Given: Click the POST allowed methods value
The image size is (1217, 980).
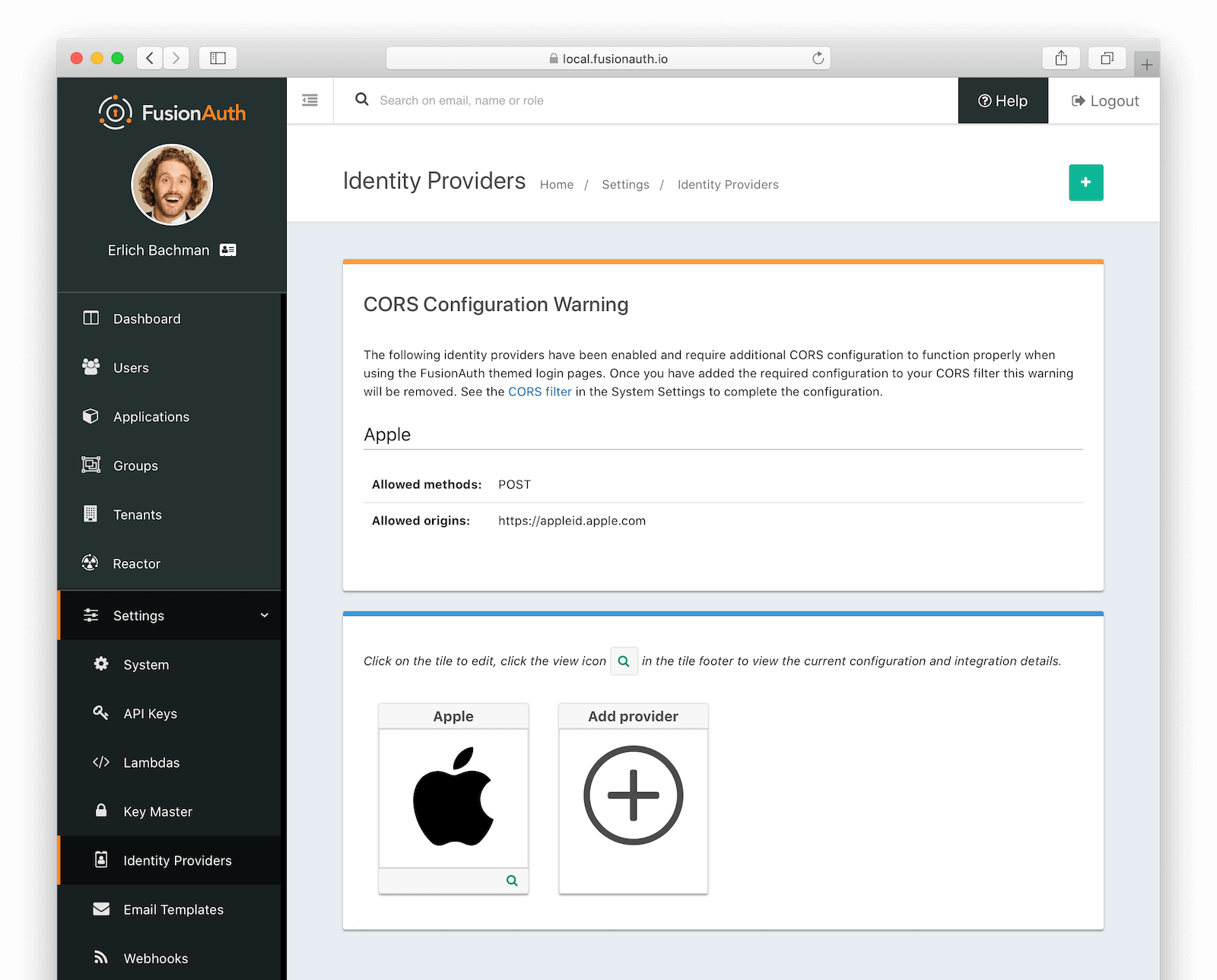Looking at the screenshot, I should tap(514, 484).
